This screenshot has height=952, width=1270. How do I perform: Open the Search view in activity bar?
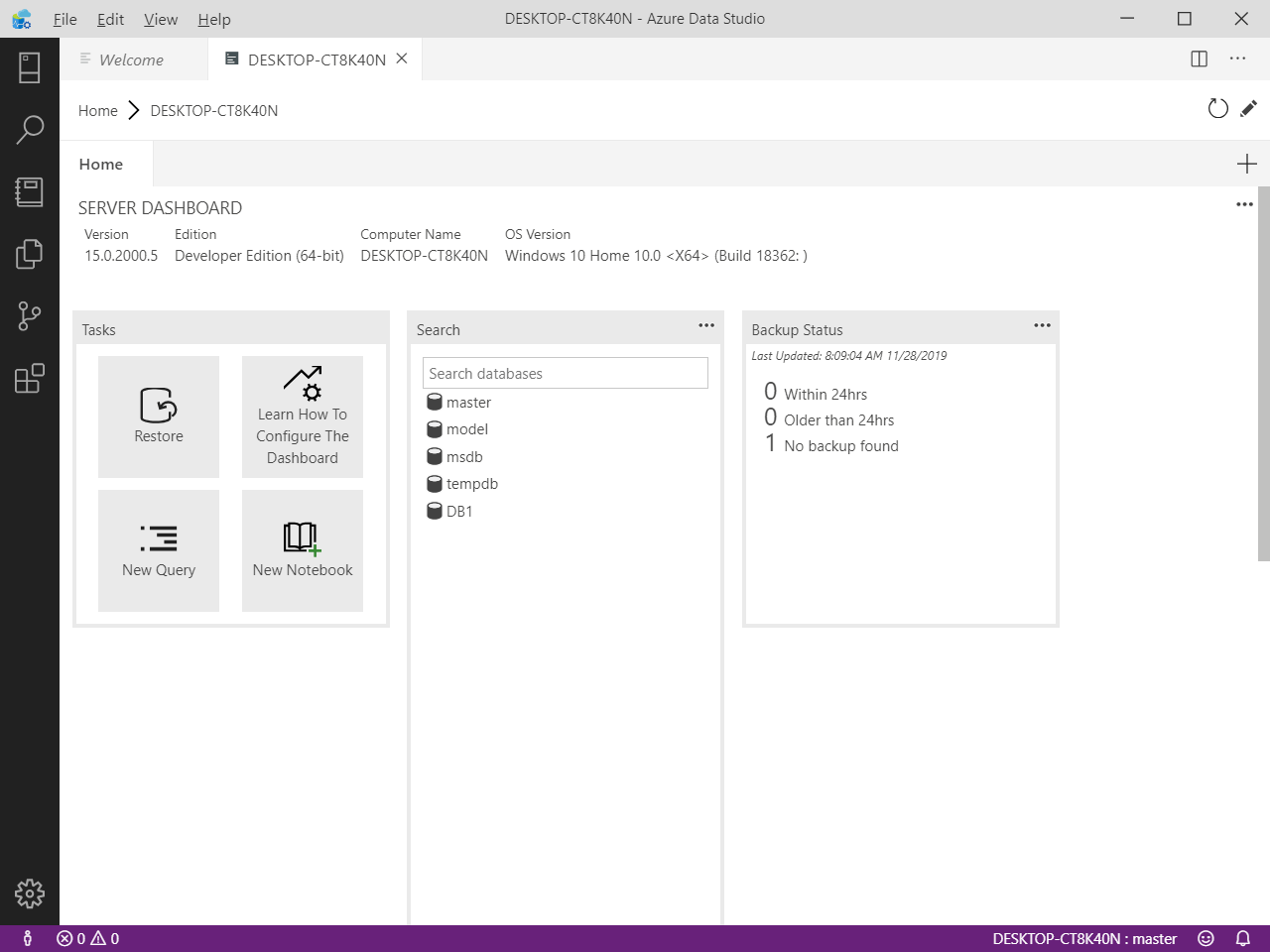[30, 129]
